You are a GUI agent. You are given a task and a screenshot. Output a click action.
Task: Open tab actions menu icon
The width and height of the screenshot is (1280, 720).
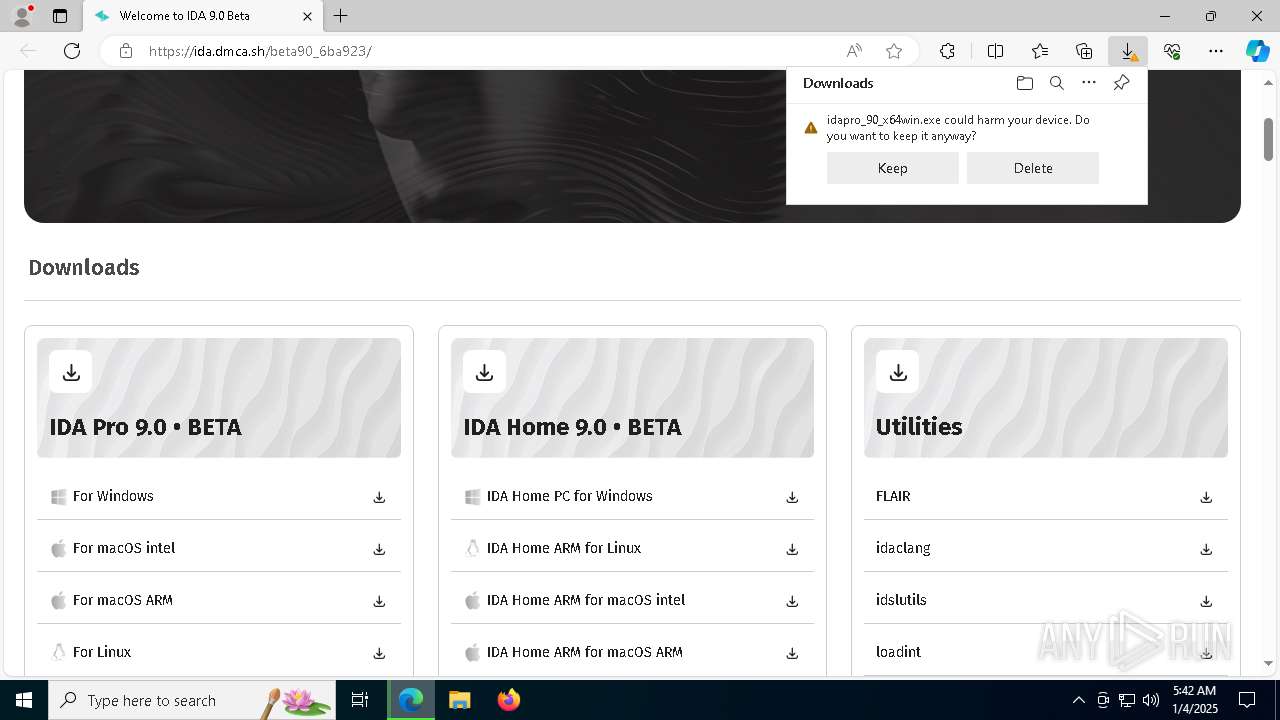[x=60, y=16]
